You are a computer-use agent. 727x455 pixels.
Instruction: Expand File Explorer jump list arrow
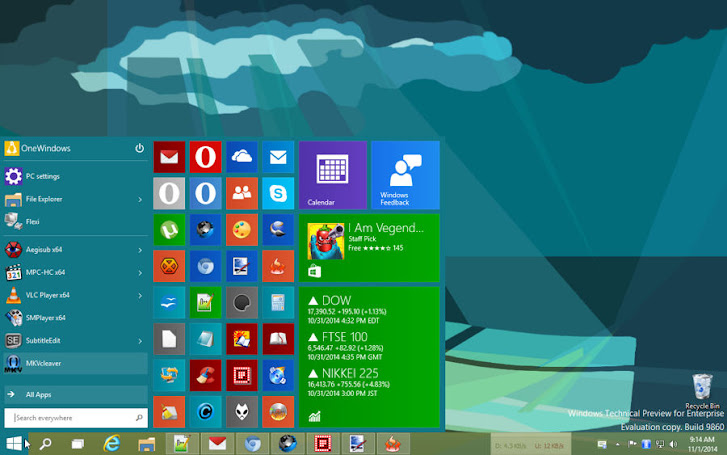coord(140,199)
